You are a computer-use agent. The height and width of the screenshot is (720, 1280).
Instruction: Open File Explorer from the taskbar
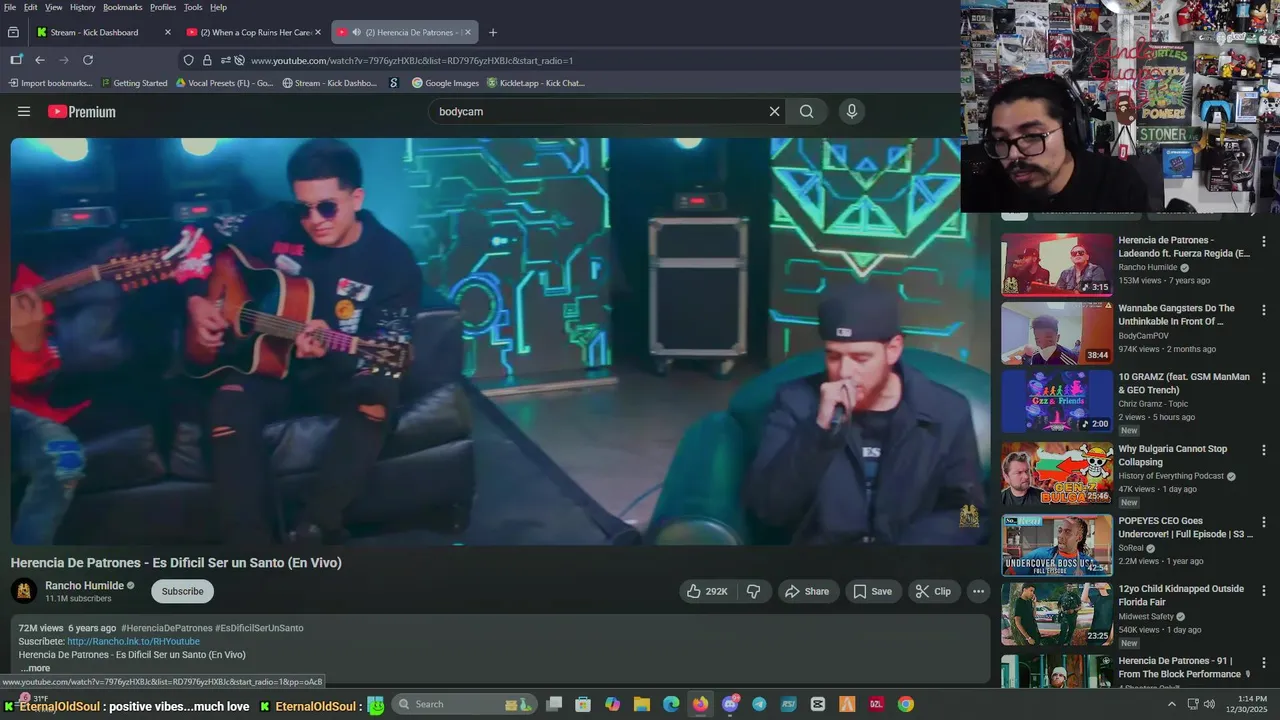(x=642, y=704)
